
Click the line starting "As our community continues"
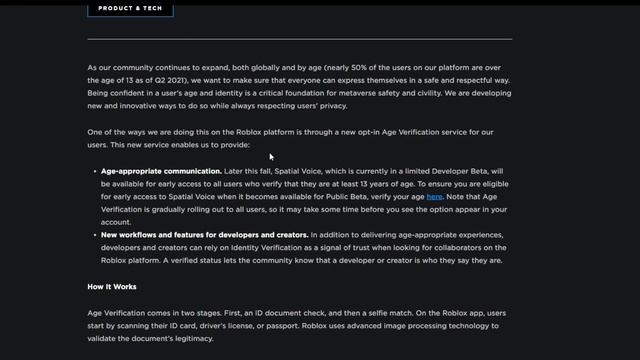tap(294, 68)
